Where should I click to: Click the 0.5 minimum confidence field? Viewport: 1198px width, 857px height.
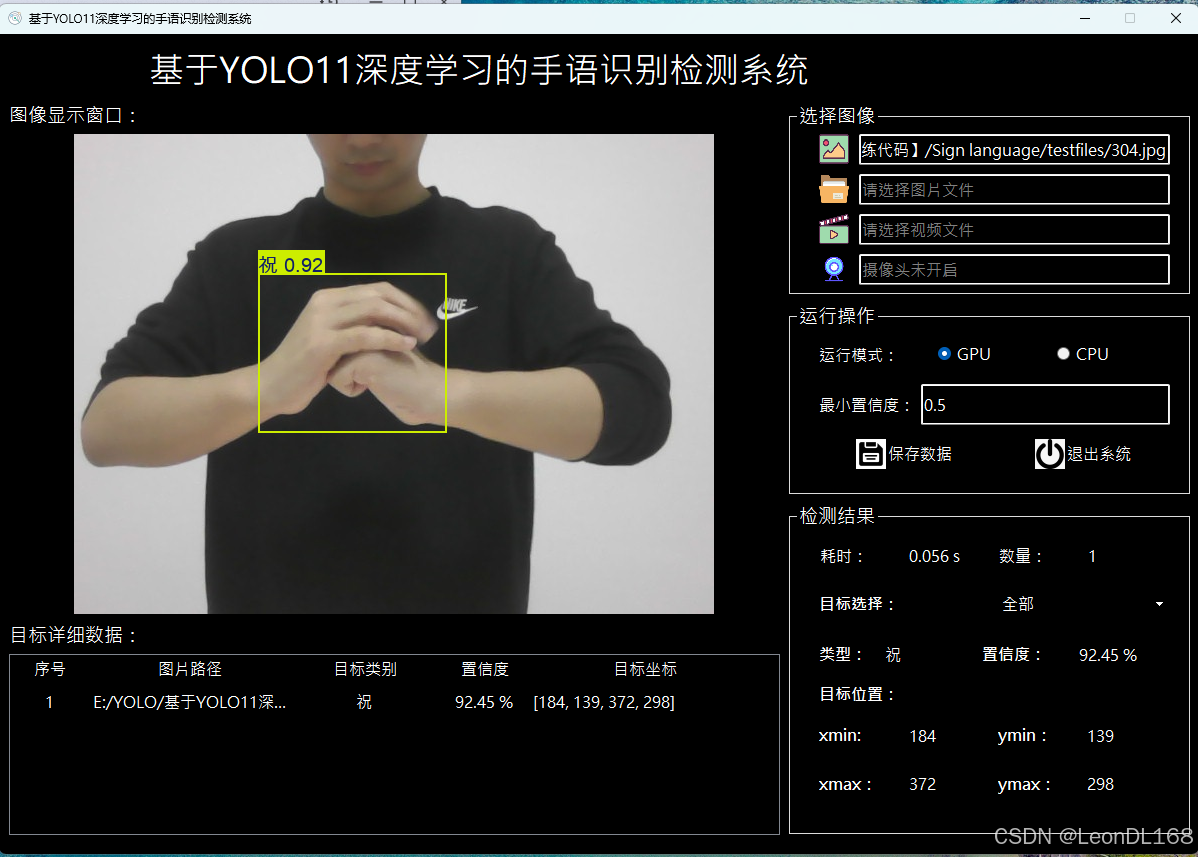click(1044, 404)
